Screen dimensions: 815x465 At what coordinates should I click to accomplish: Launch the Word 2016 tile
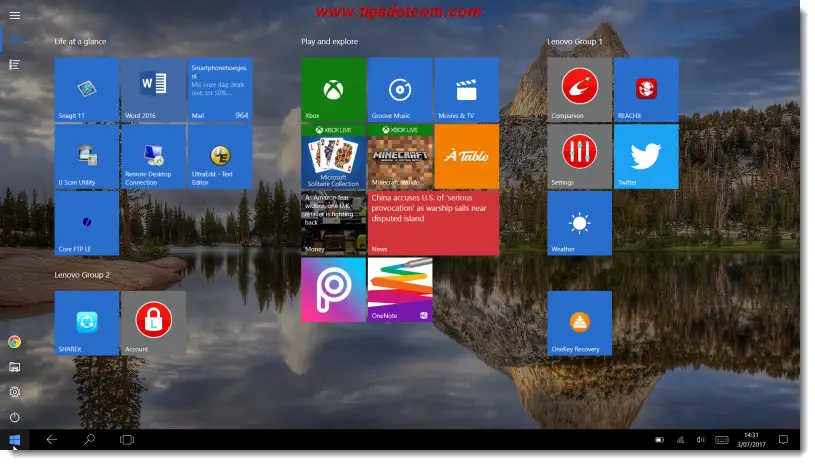[x=153, y=90]
